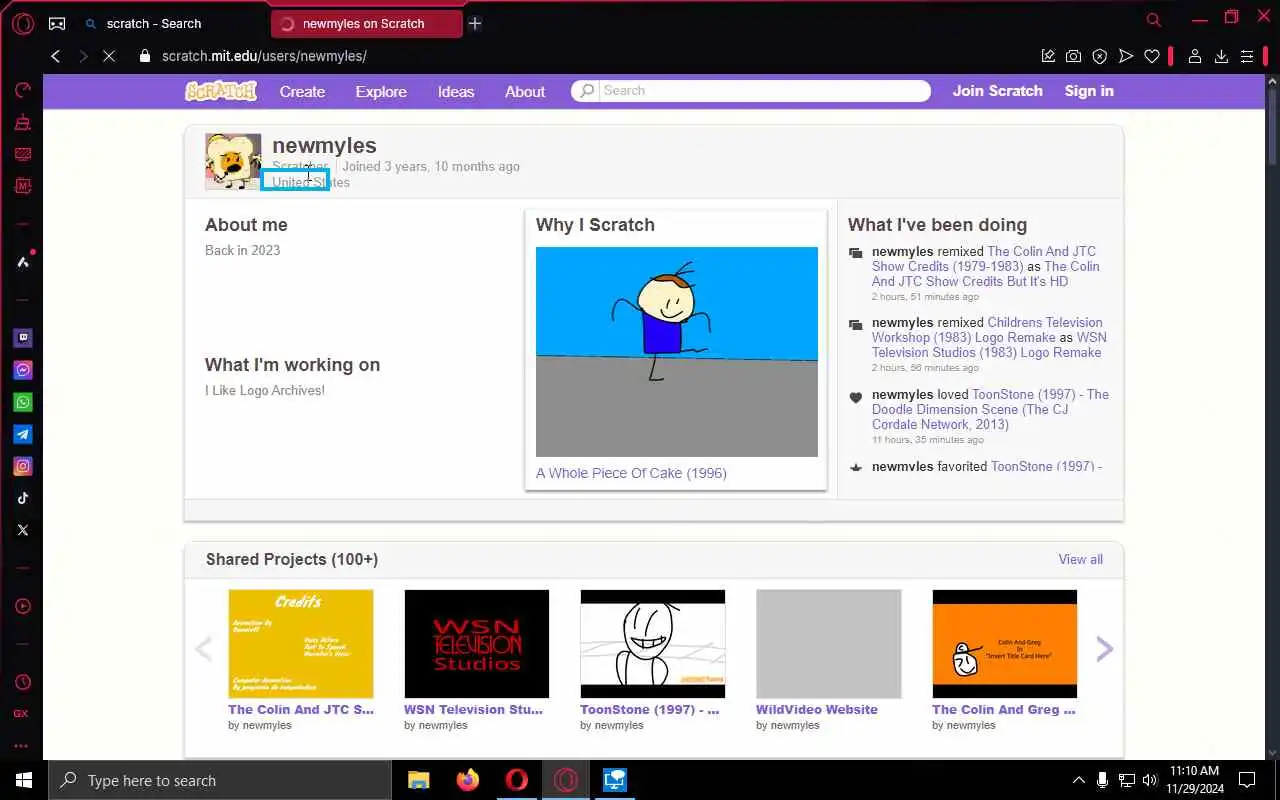Image resolution: width=1280 pixels, height=800 pixels.
Task: Open the tab search magnifier icon
Action: (1153, 19)
